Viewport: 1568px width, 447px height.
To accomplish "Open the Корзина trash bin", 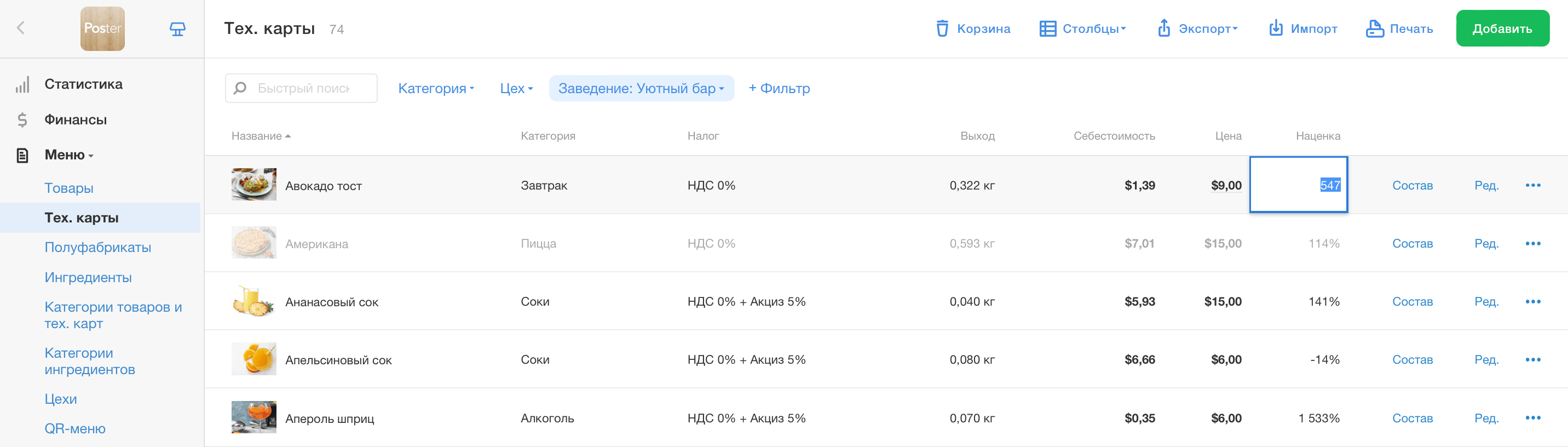I will (942, 28).
